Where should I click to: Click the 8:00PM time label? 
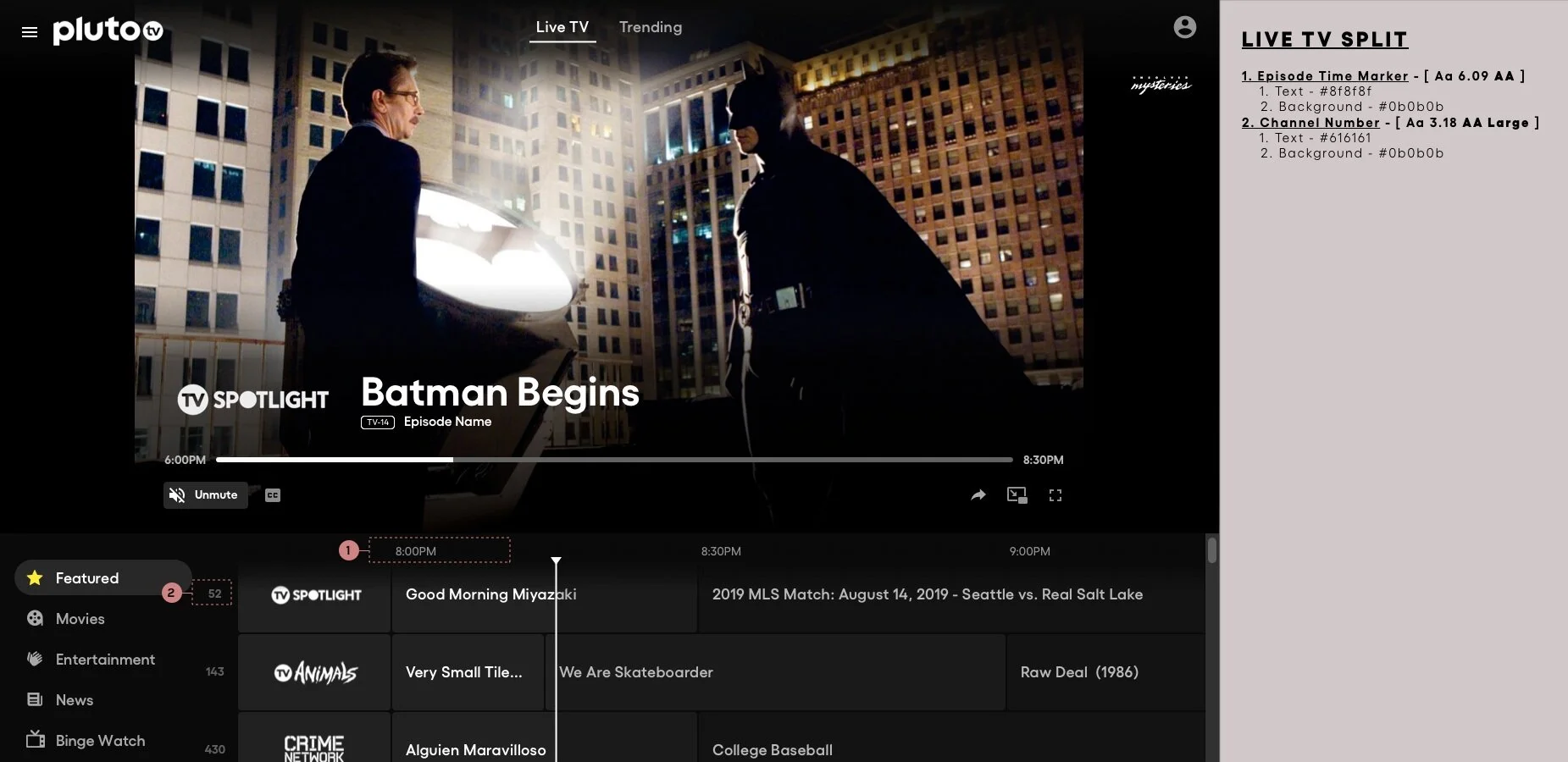(x=416, y=551)
